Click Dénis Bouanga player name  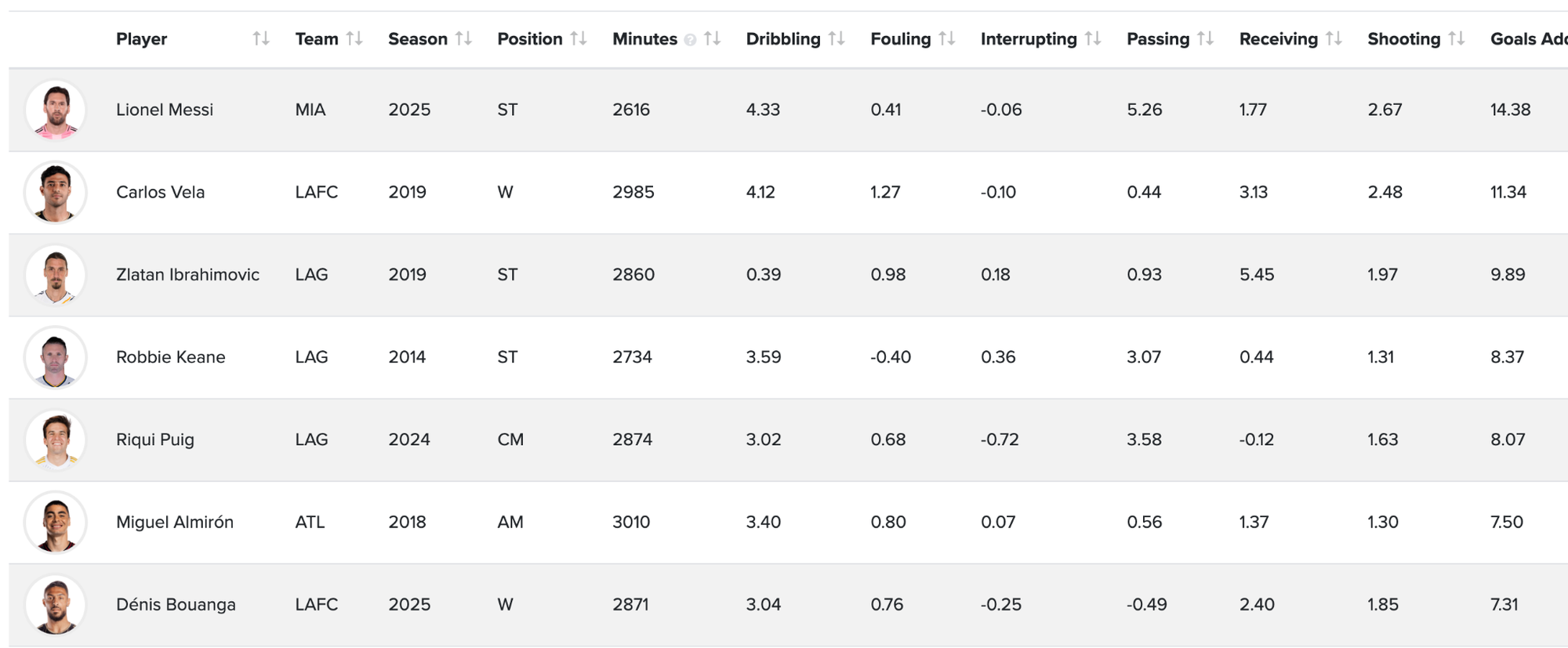coord(176,604)
